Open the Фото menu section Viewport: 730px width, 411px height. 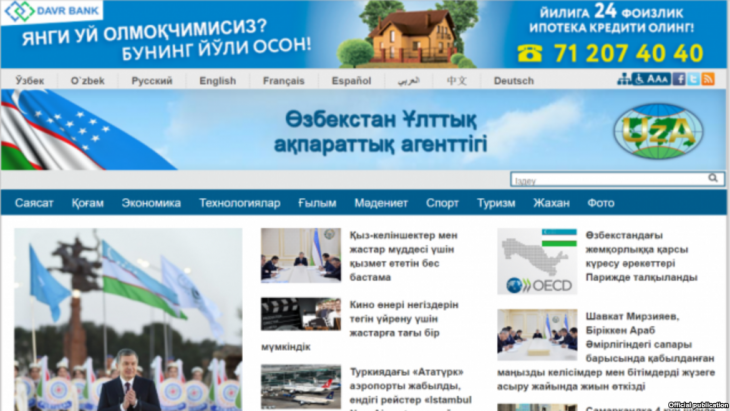[601, 203]
